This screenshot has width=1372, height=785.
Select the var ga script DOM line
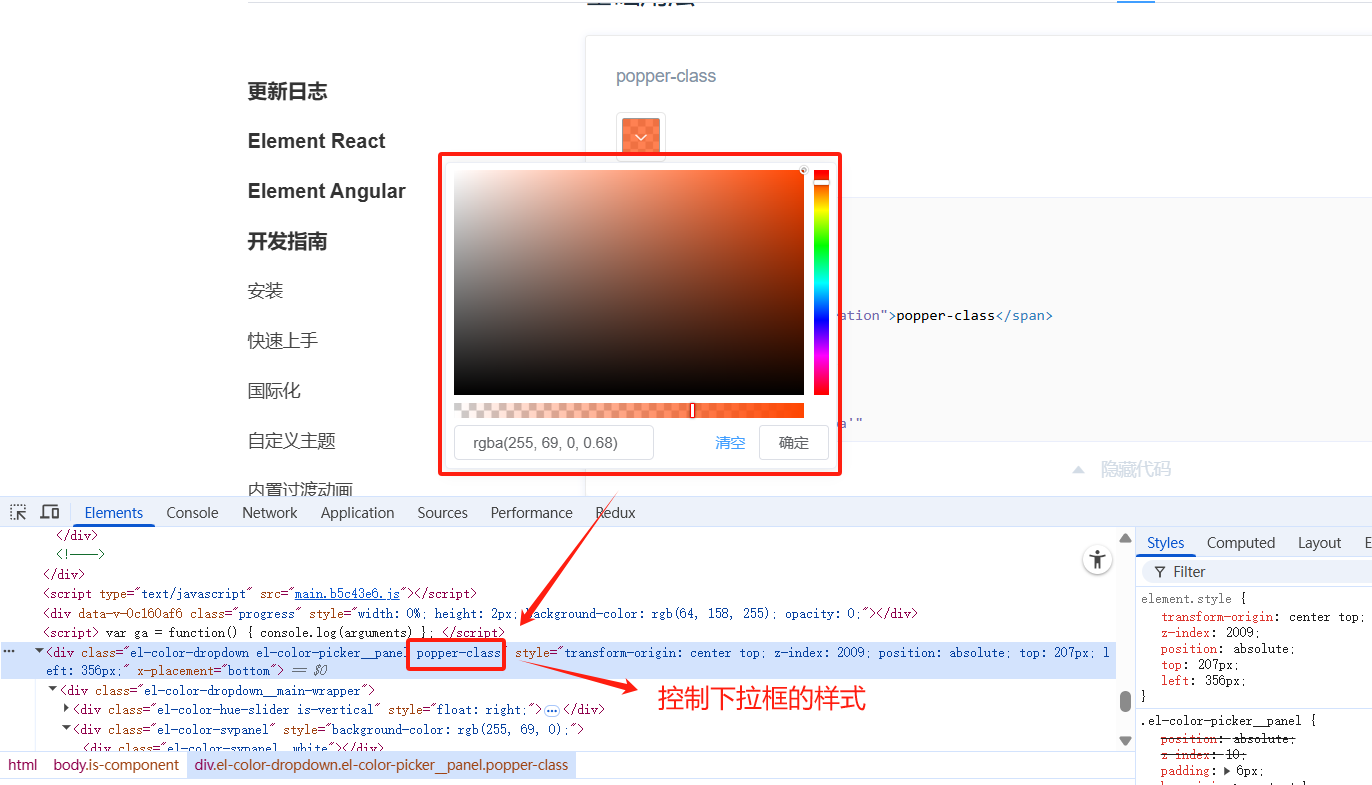(272, 632)
